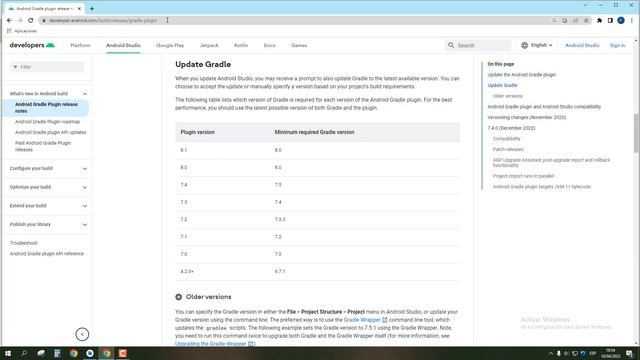The image size is (640, 360).
Task: Jump to Android Gradle plugin and Android Studio compatibility
Action: pyautogui.click(x=544, y=107)
